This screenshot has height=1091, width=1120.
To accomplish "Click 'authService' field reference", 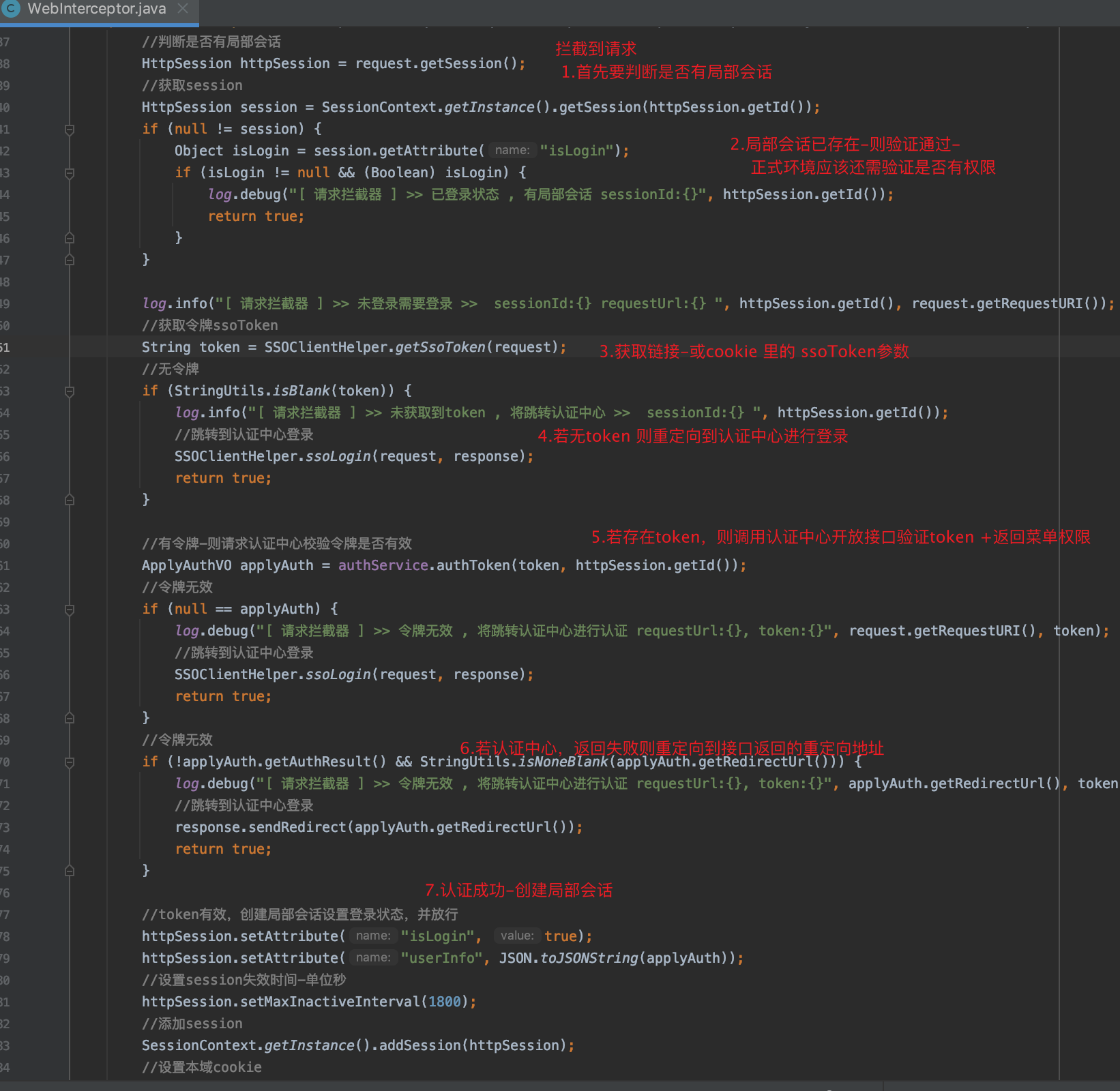I will [x=383, y=565].
